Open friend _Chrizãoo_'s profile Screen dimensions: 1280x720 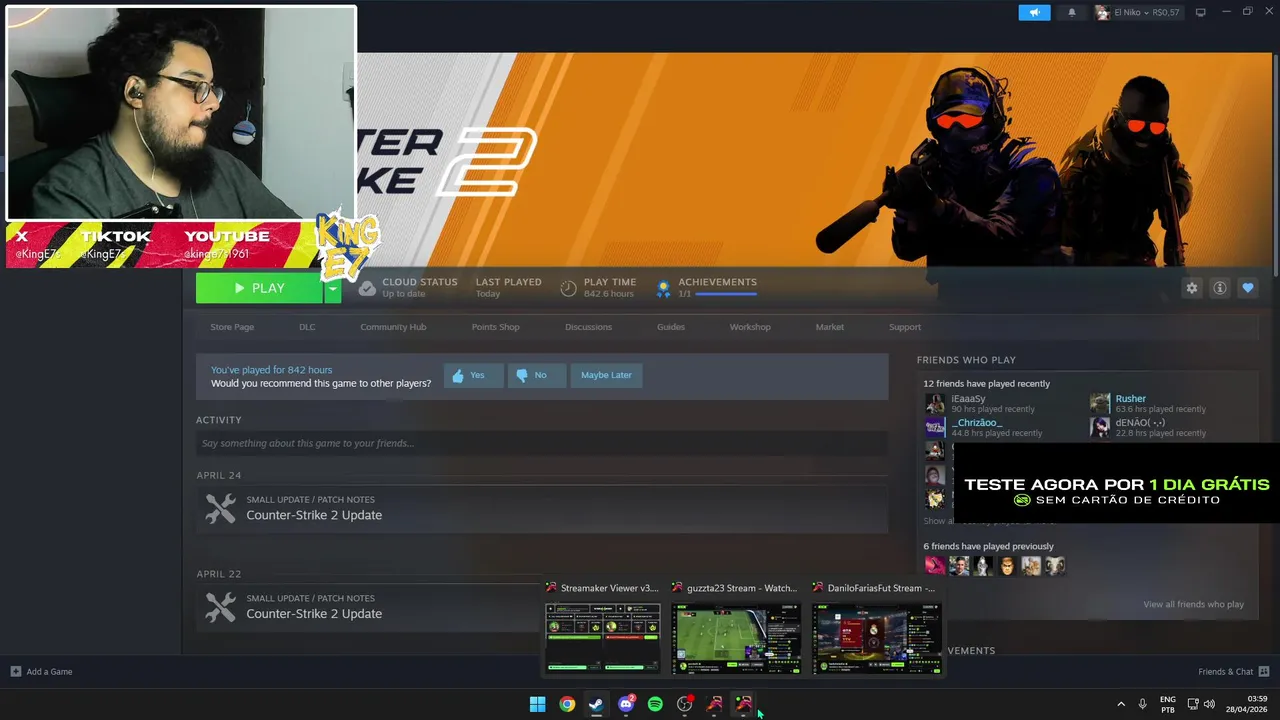pyautogui.click(x=977, y=423)
